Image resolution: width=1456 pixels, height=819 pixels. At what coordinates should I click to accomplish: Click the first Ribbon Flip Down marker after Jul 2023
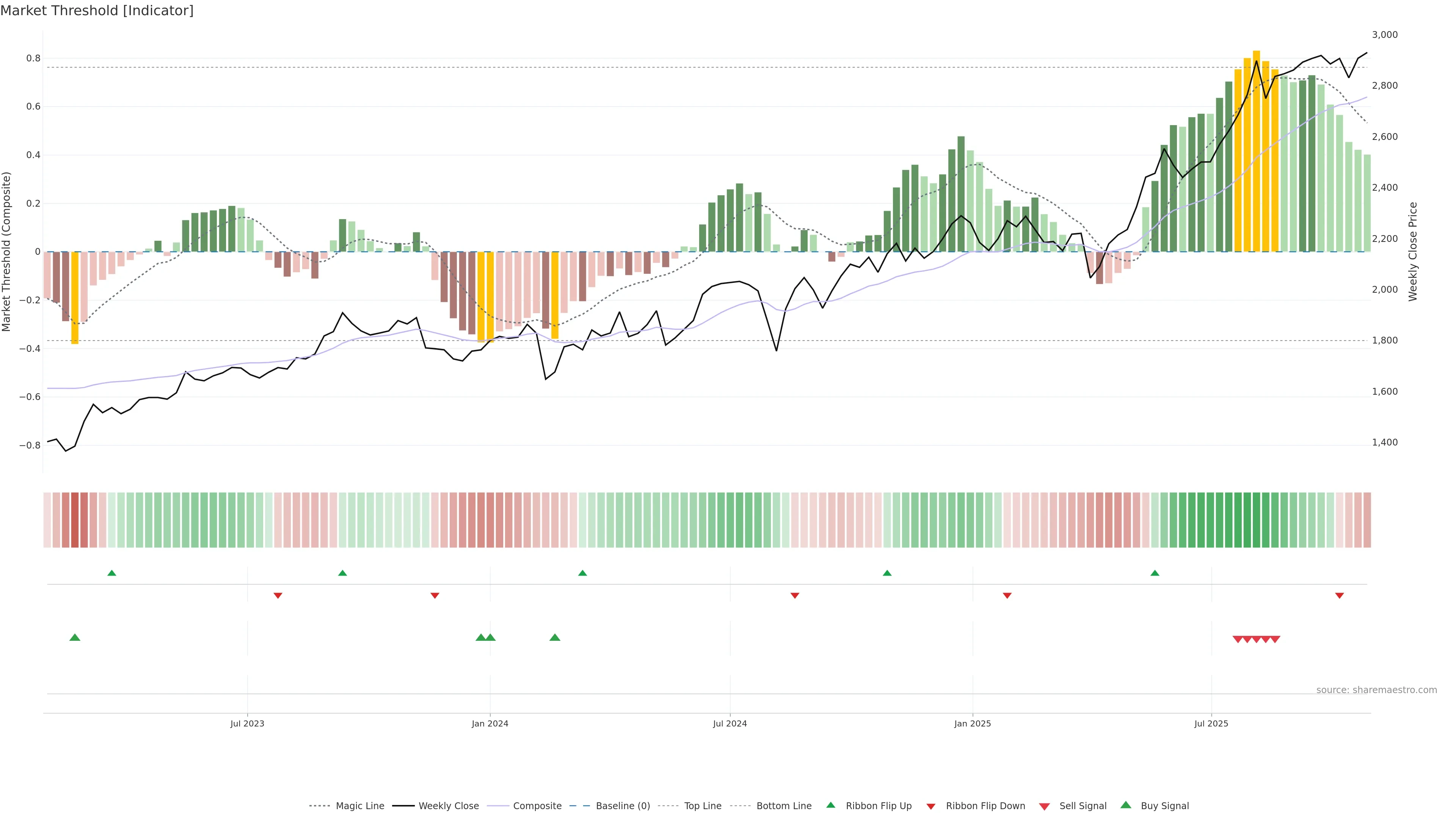click(278, 596)
